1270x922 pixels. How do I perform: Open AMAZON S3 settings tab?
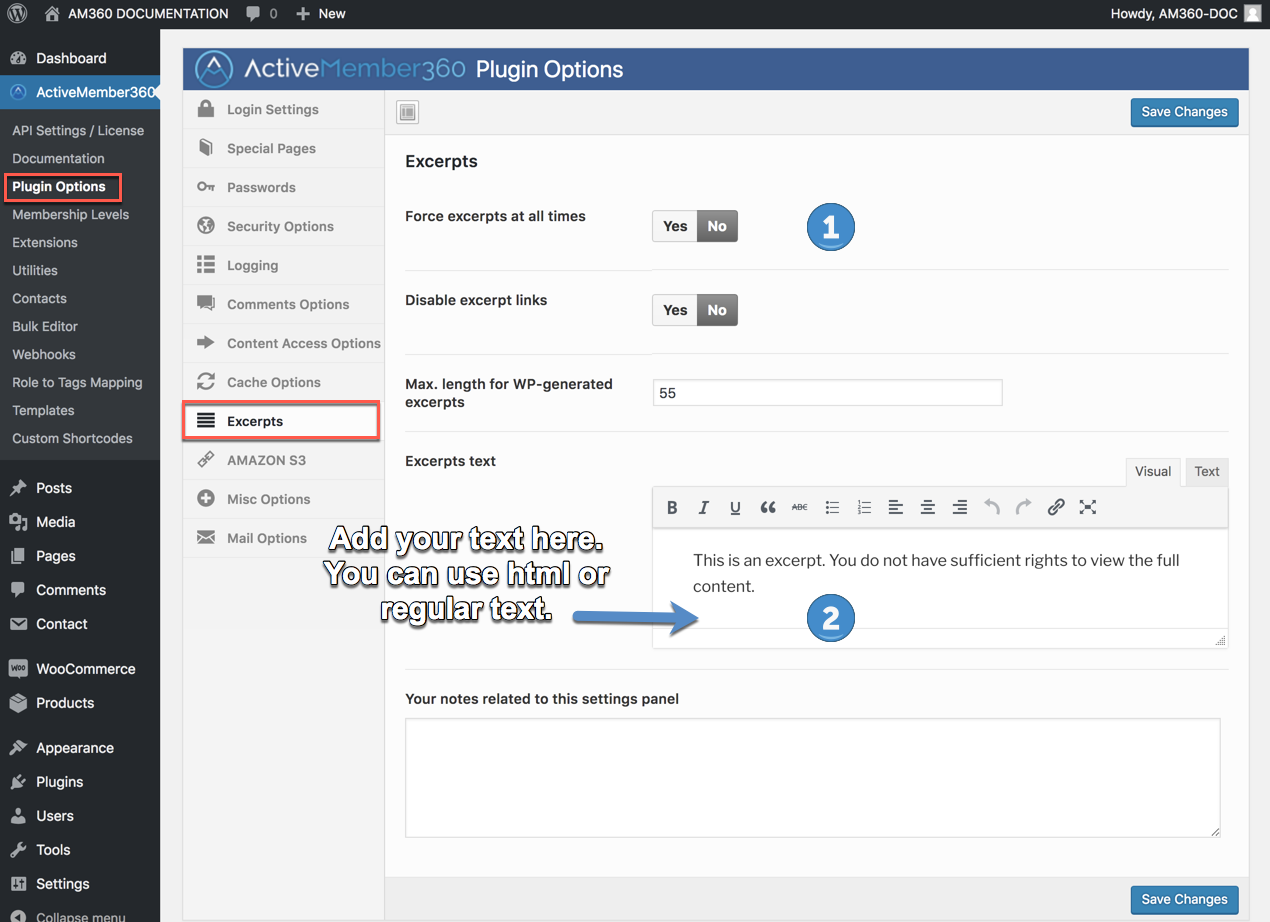coord(284,460)
